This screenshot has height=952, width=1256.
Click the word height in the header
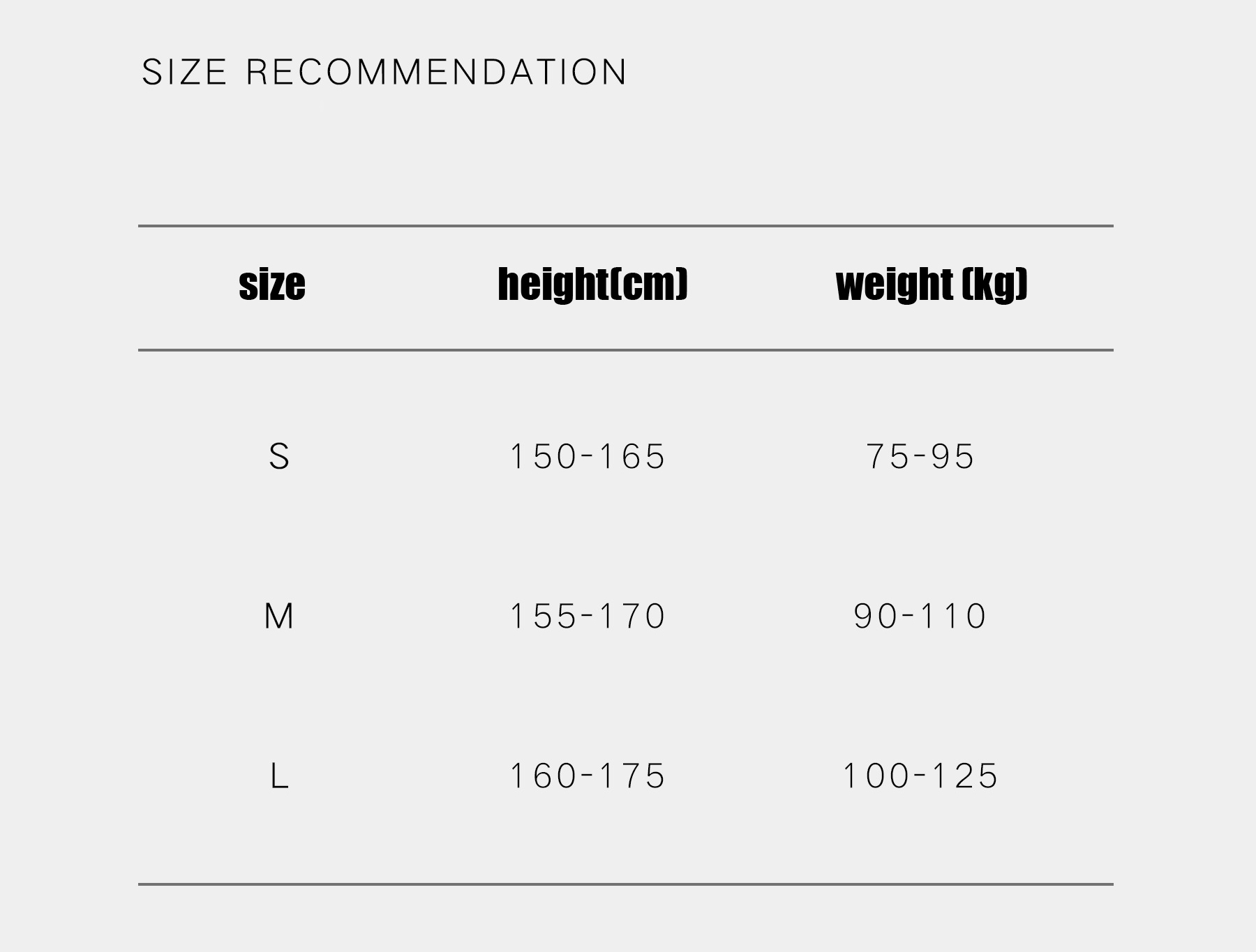(x=553, y=284)
